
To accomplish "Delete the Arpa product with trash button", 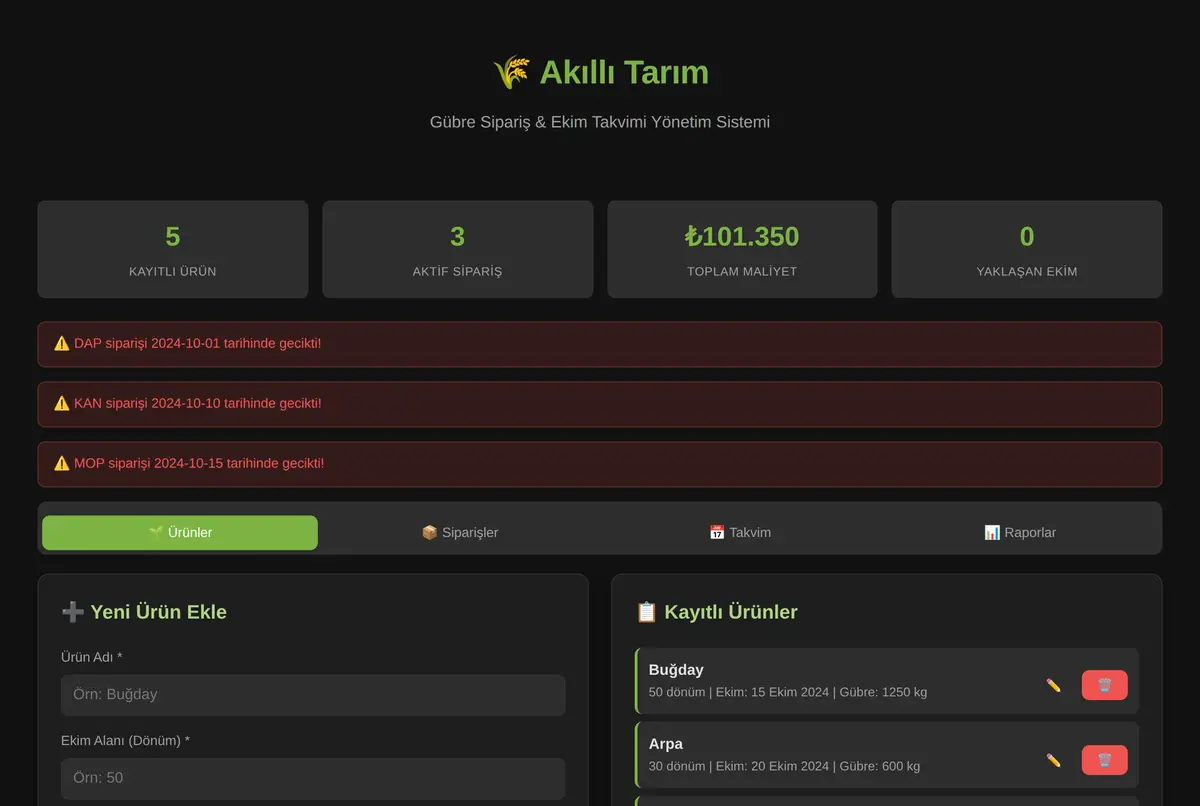I will pos(1104,760).
